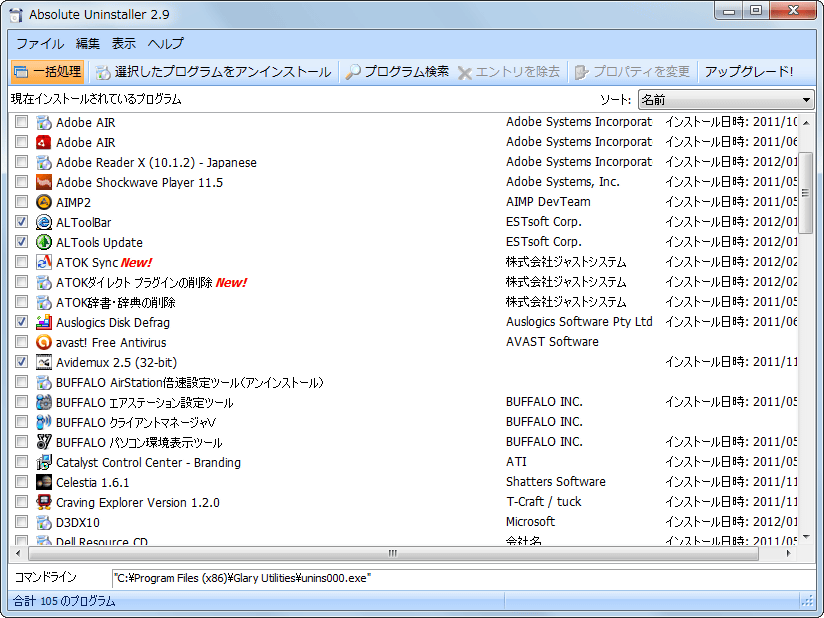Click the Celestia 1.6.1 icon
The width and height of the screenshot is (824, 618).
pyautogui.click(x=44, y=482)
